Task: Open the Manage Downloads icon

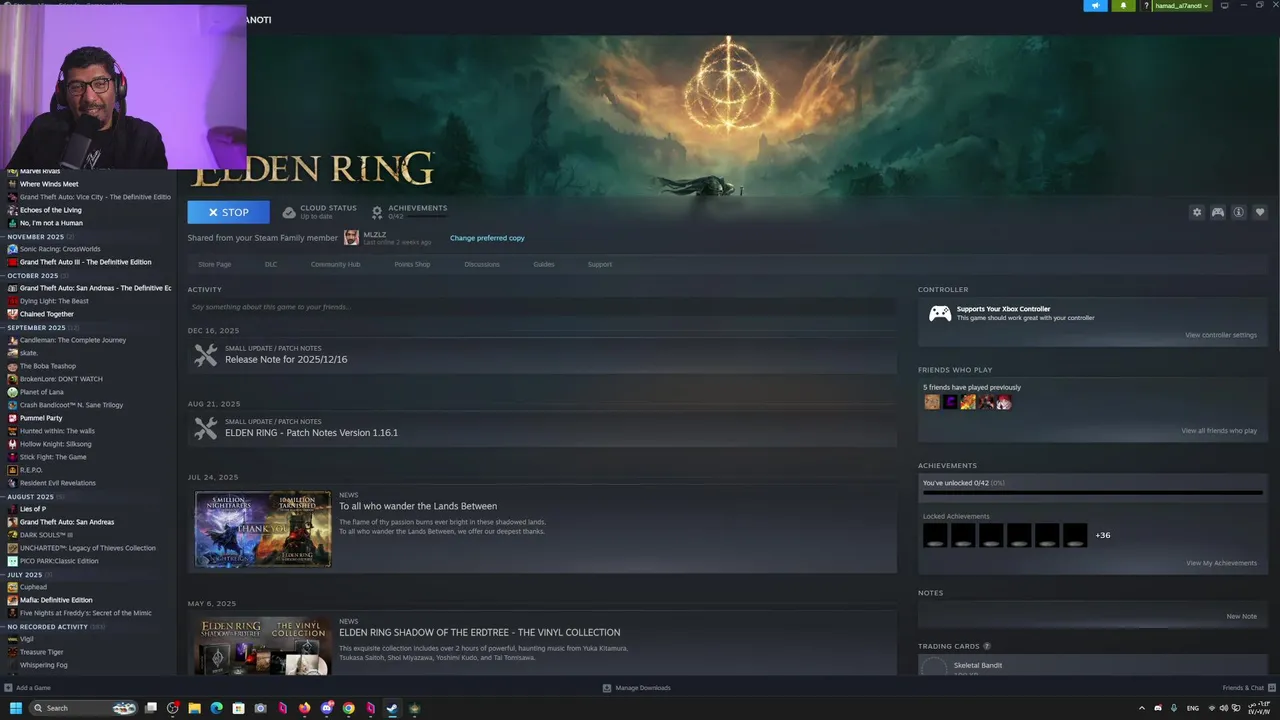Action: click(x=607, y=688)
